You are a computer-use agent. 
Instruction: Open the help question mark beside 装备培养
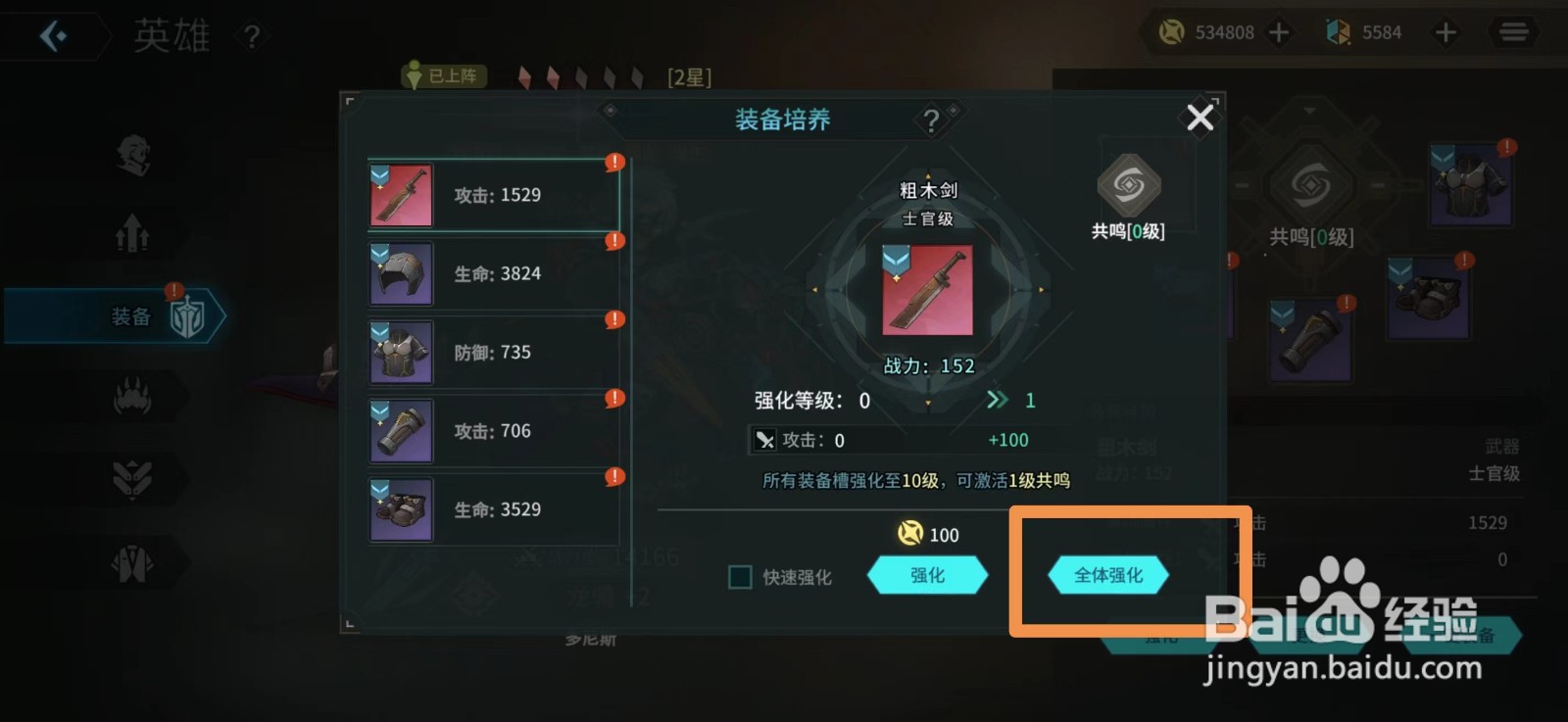coord(931,120)
